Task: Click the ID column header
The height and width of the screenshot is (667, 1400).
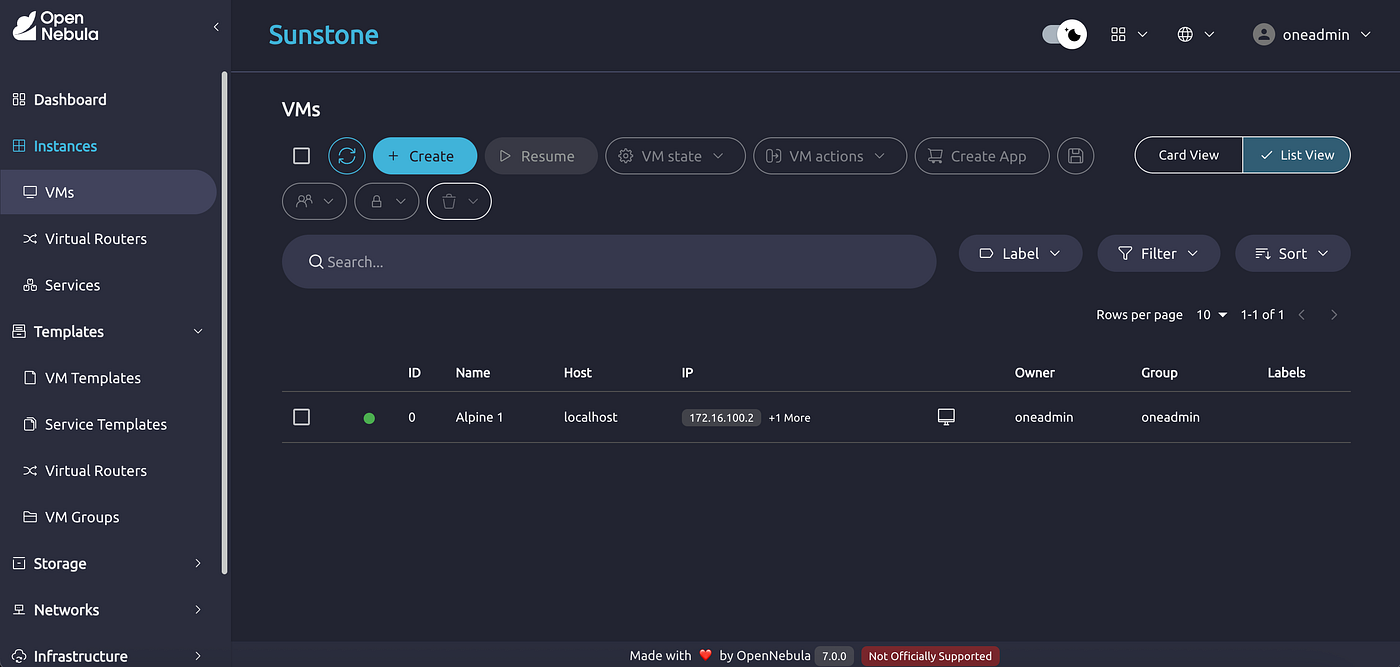Action: (x=414, y=372)
